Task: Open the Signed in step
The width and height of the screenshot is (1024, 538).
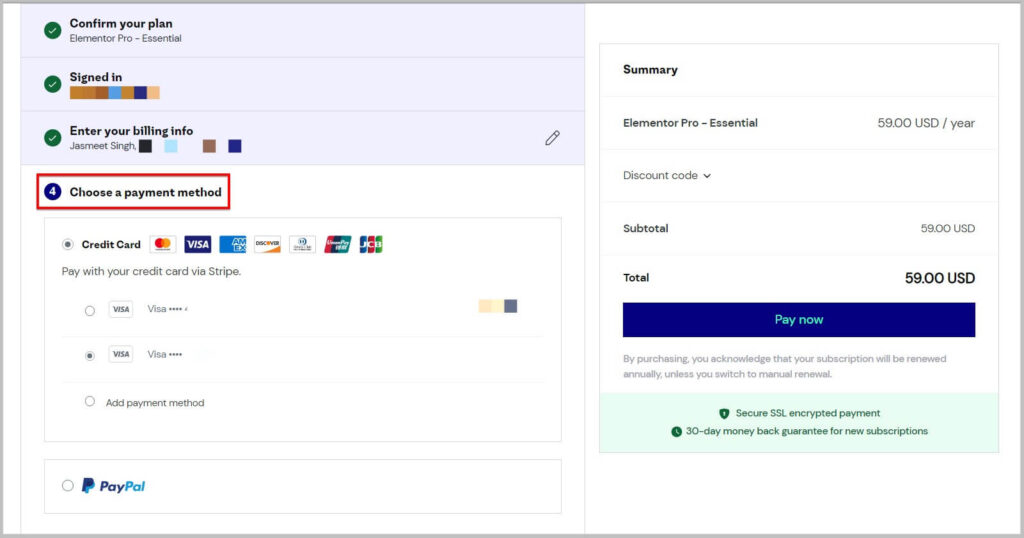Action: pos(95,77)
